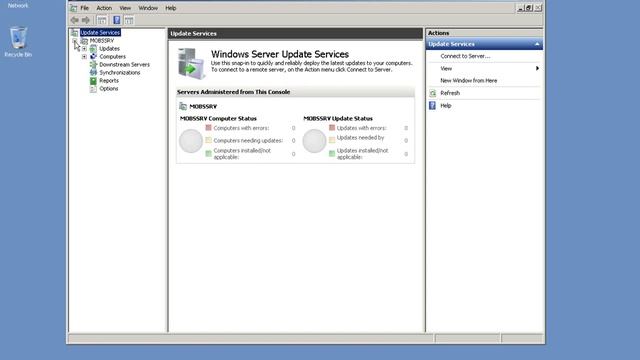Click 'Computers needing updates:' text
Image resolution: width=640 pixels, height=360 pixels.
point(248,140)
